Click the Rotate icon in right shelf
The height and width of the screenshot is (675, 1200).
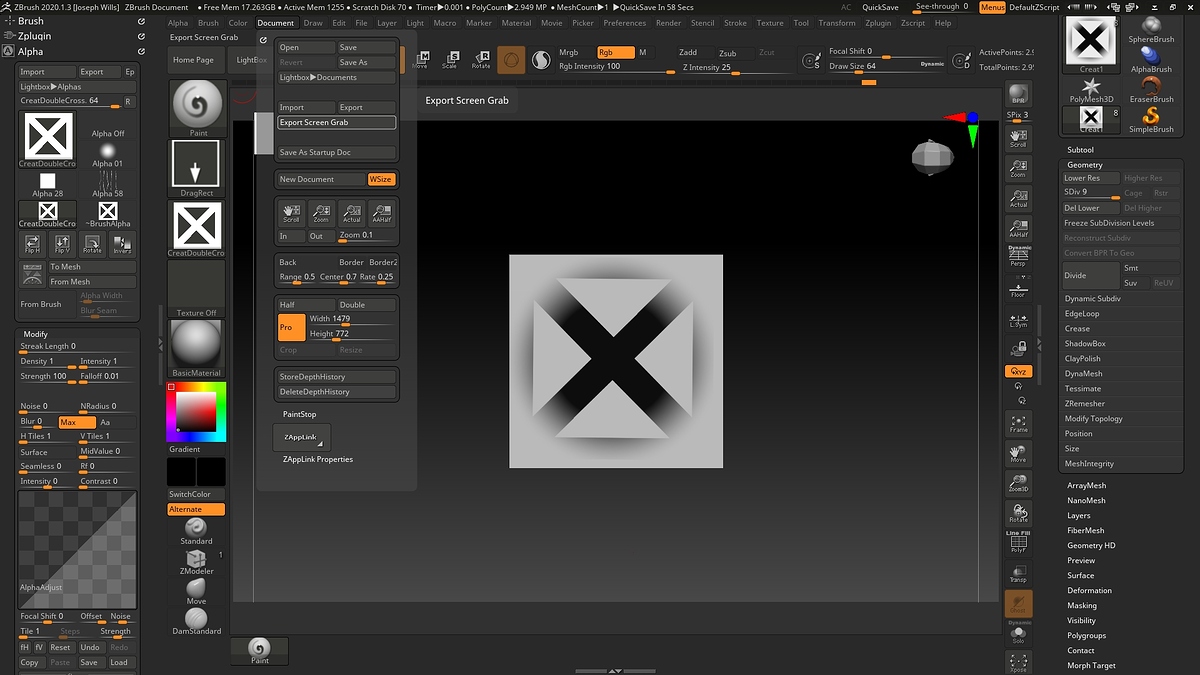pyautogui.click(x=1018, y=513)
